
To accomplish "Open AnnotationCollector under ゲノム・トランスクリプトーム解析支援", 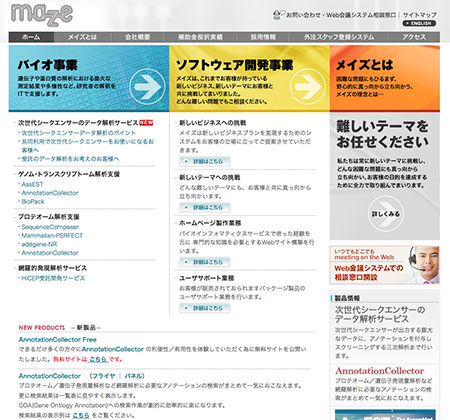I will (x=50, y=193).
